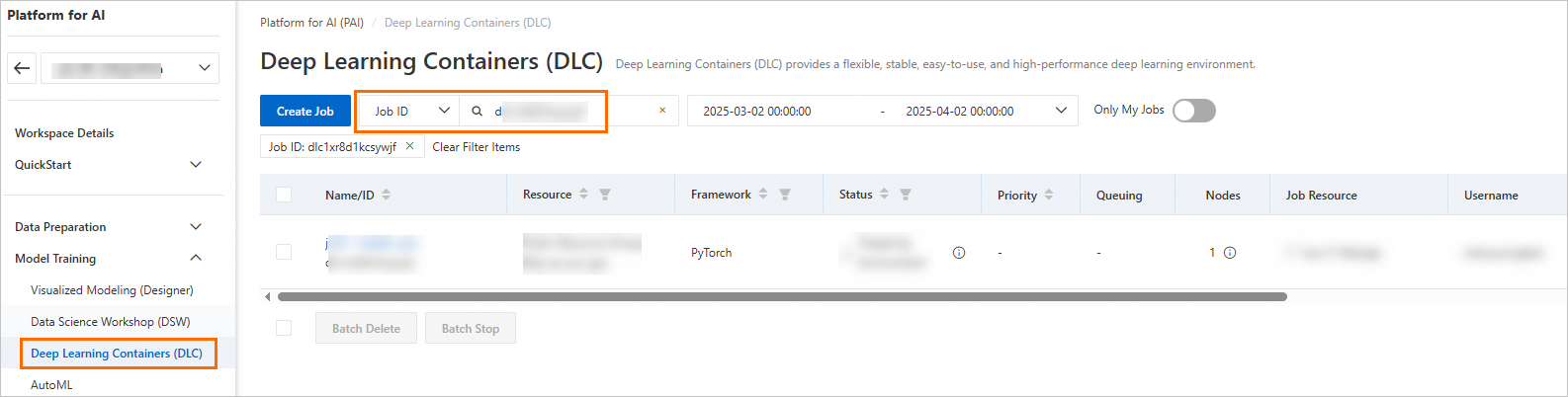Toggle the Only My Jobs switch

[1194, 111]
